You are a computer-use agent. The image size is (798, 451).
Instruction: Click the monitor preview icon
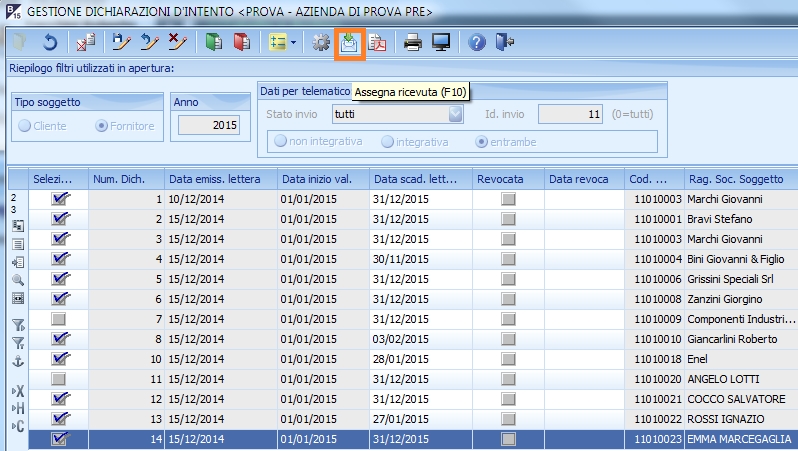[x=440, y=42]
